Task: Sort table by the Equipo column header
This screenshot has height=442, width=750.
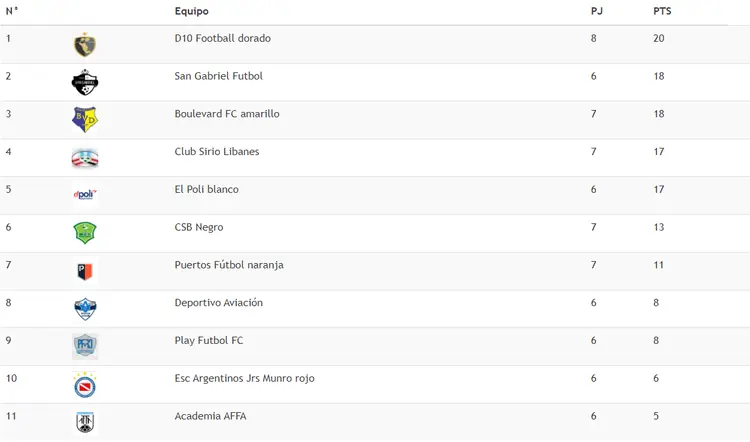Action: click(191, 11)
